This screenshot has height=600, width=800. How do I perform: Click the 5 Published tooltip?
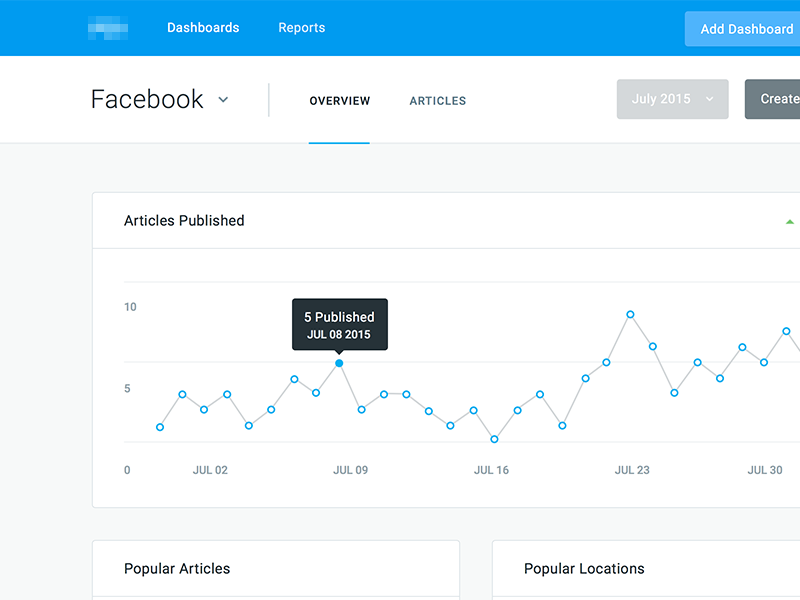340,323
